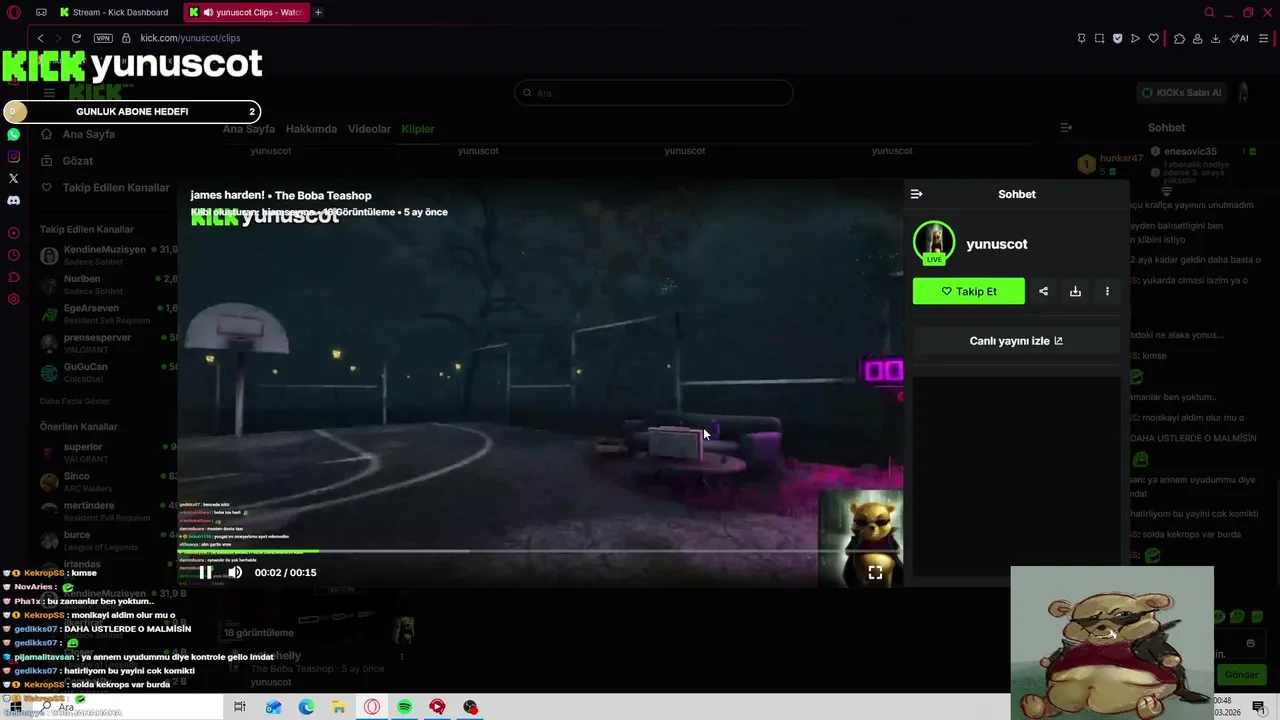Viewport: 1280px width, 720px height.
Task: Open EgeArseven followed channel
Action: click(108, 314)
